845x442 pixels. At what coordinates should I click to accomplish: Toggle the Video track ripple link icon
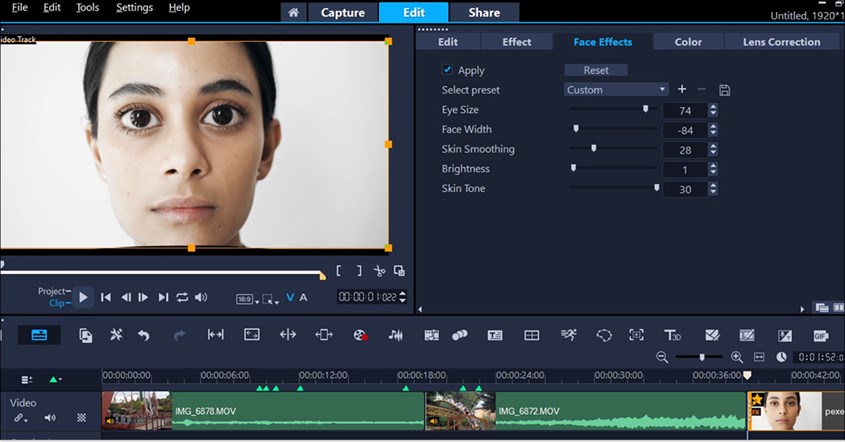tap(20, 418)
